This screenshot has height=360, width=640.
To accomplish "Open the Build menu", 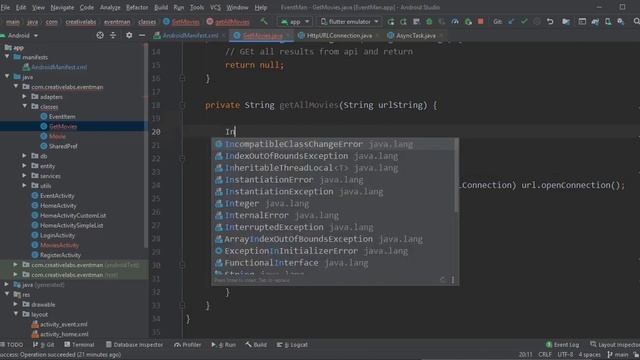I will point(161,7).
